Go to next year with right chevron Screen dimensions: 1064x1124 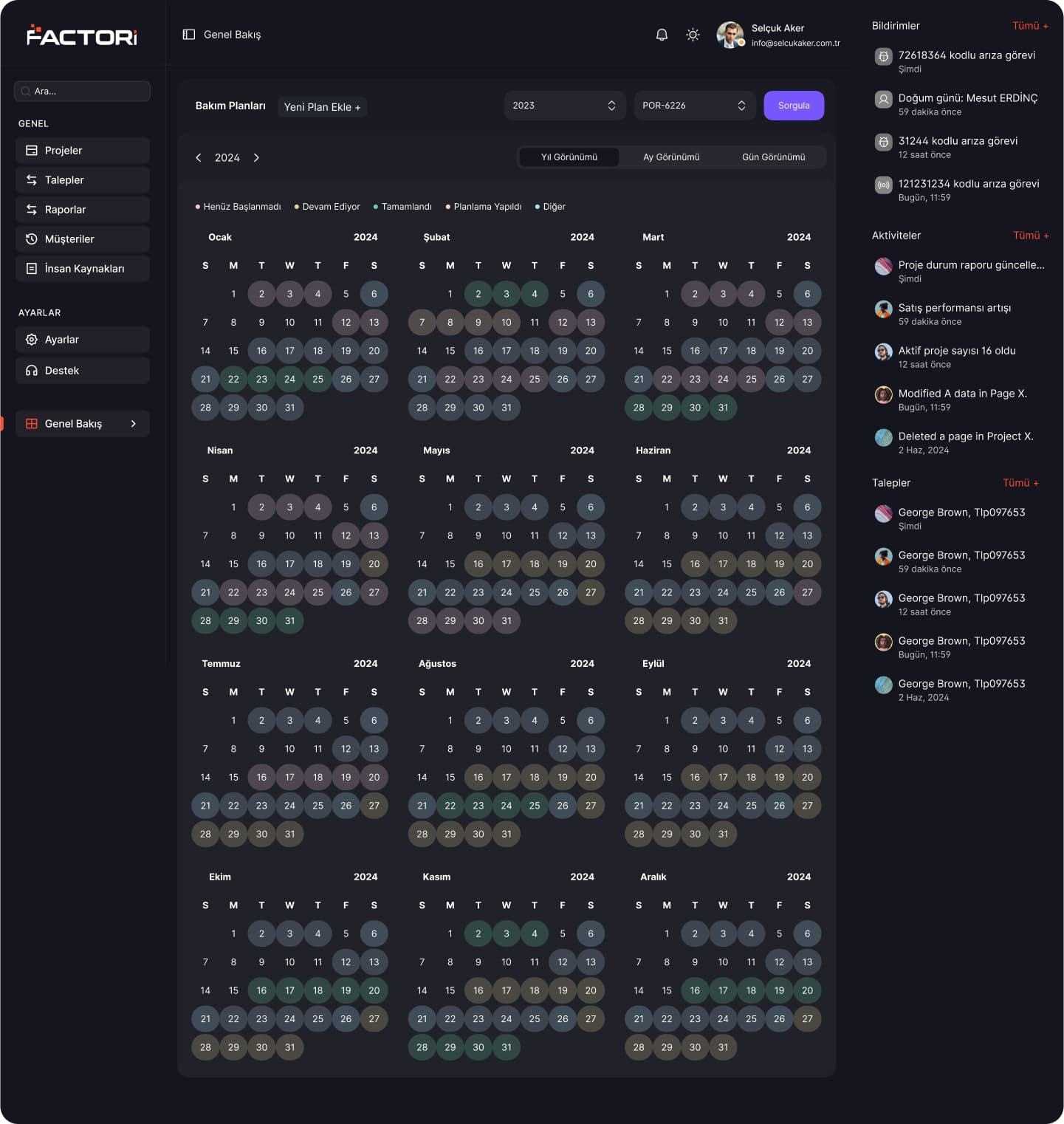tap(256, 158)
